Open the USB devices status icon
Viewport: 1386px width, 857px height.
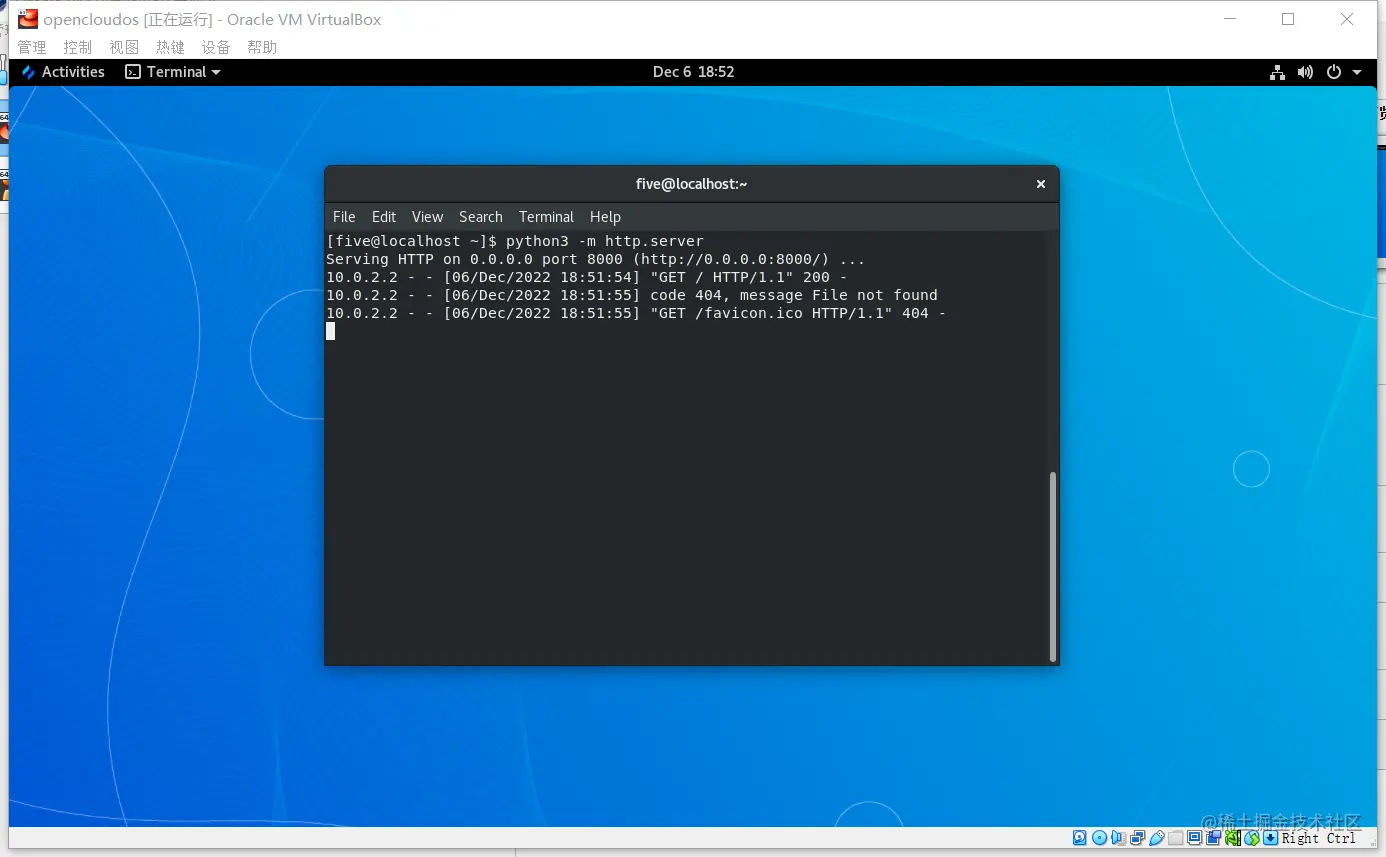[1157, 838]
